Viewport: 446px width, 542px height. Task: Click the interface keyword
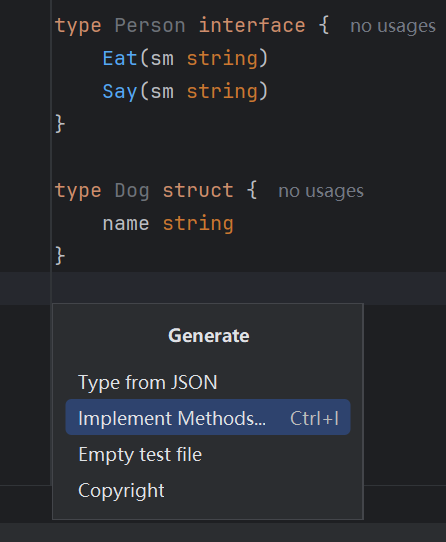[252, 26]
